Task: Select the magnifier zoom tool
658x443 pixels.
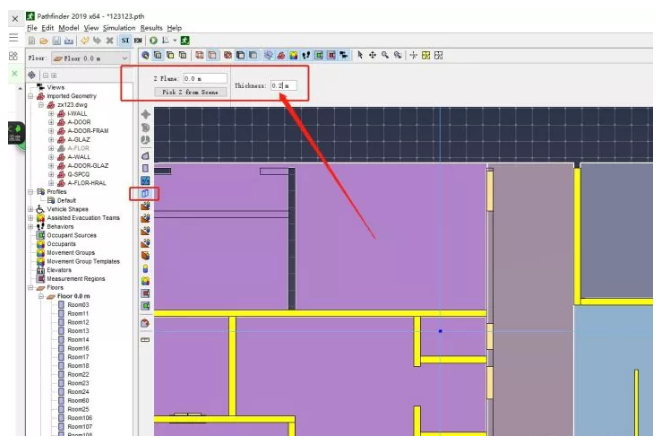Action: click(385, 55)
